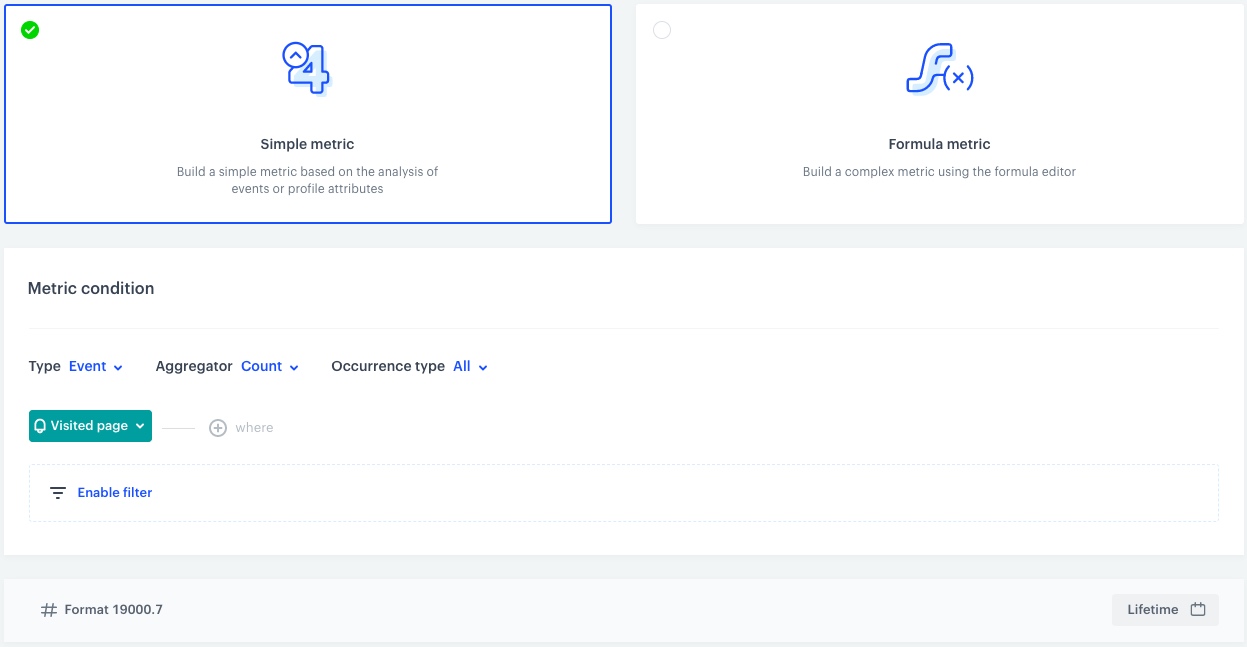The height and width of the screenshot is (647, 1247).
Task: Select the Simple metric card
Action: tap(307, 114)
